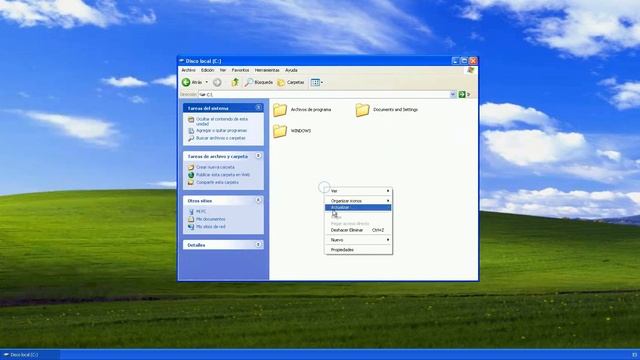
Task: Go up one folder level
Action: 235,82
